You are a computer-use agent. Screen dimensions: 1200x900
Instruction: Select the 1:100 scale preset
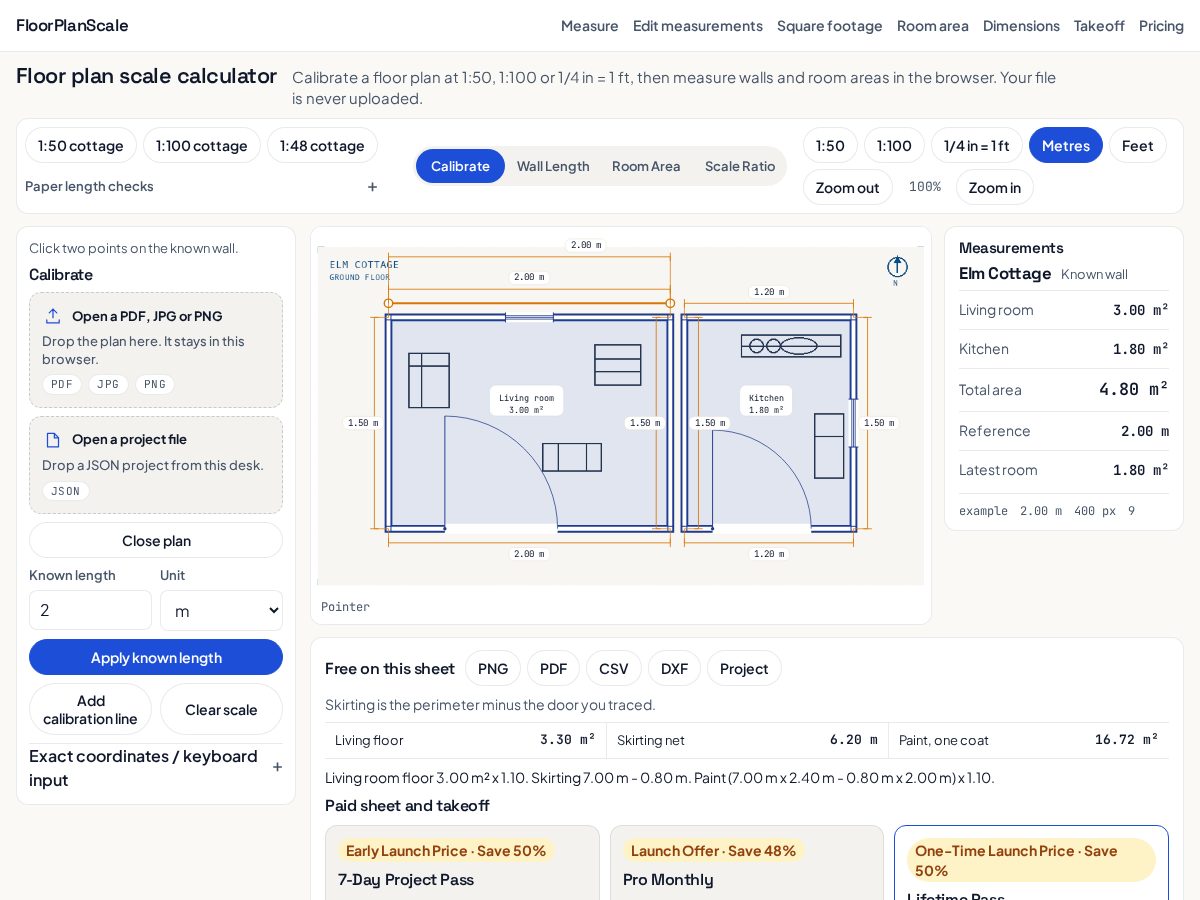click(x=894, y=145)
